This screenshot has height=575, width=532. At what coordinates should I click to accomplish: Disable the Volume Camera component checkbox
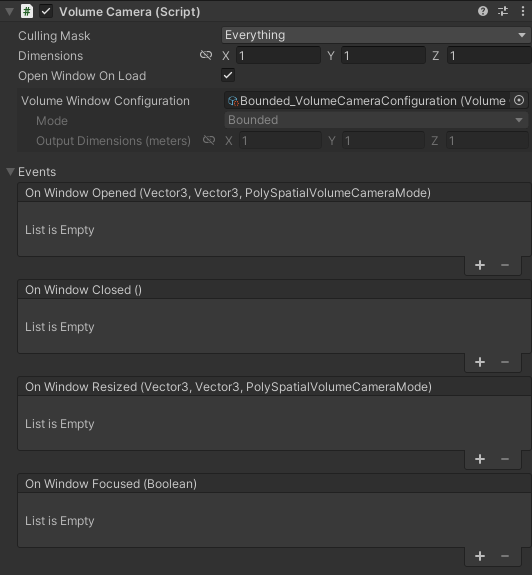pyautogui.click(x=46, y=11)
